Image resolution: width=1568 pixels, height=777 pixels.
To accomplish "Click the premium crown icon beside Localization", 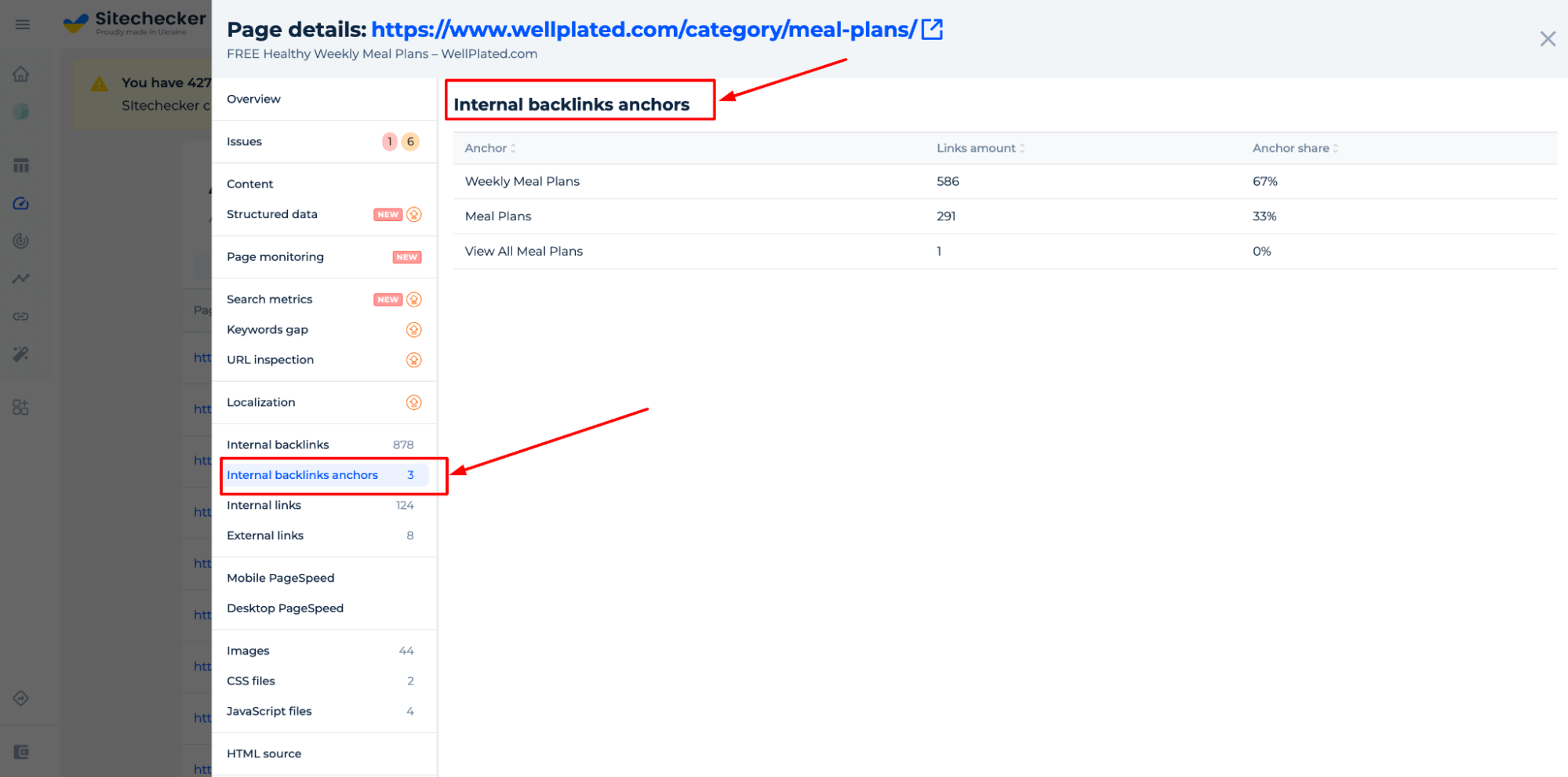I will click(x=414, y=402).
